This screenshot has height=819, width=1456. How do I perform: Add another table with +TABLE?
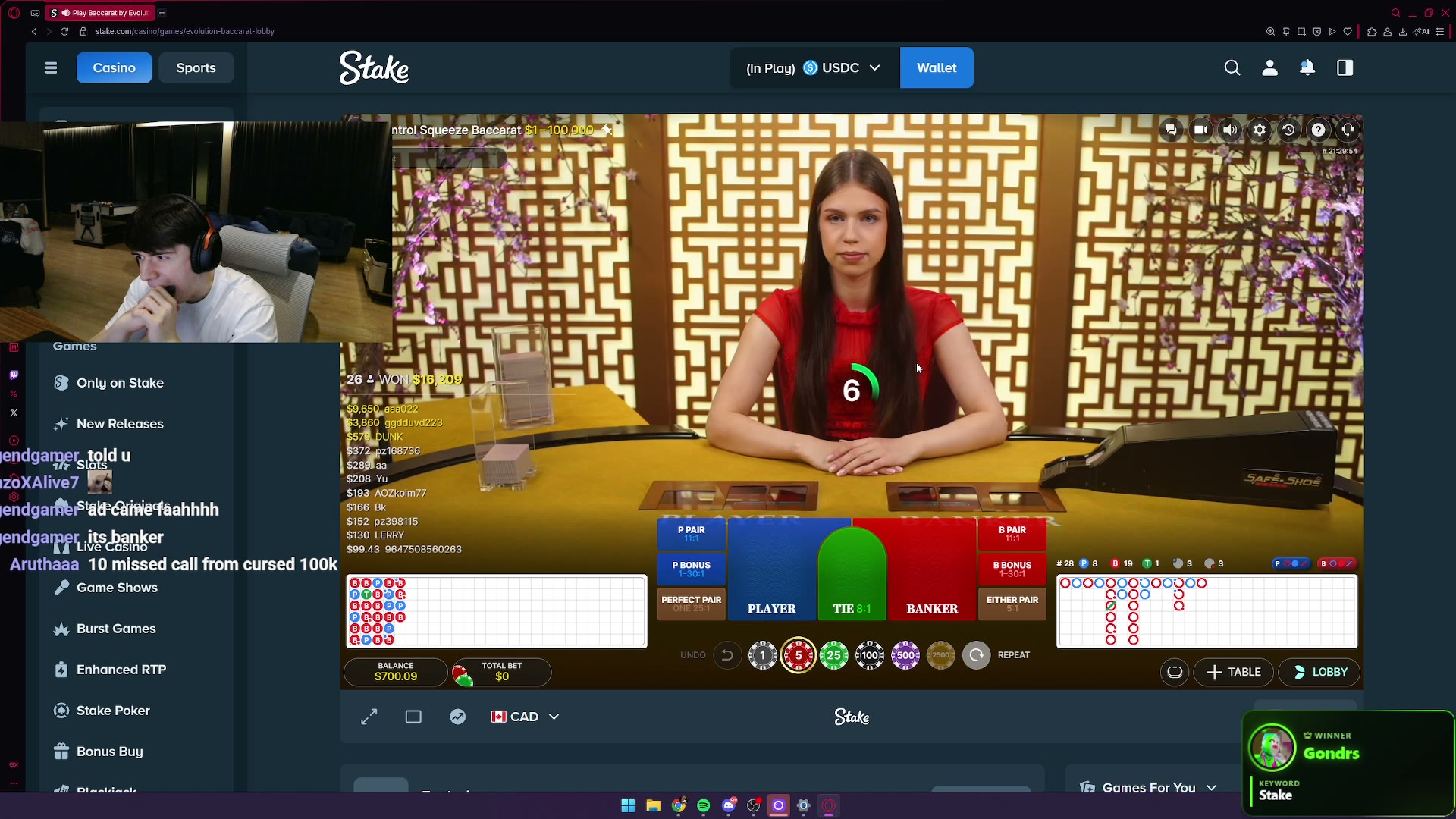(1234, 672)
